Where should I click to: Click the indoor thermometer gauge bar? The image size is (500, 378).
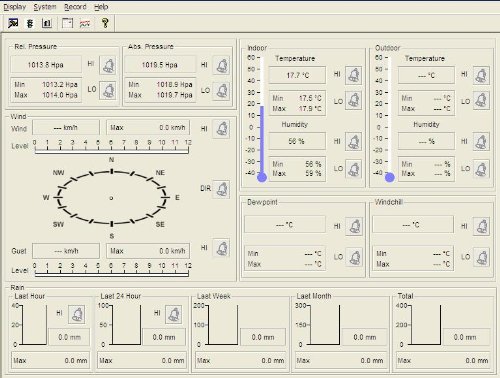click(x=262, y=119)
